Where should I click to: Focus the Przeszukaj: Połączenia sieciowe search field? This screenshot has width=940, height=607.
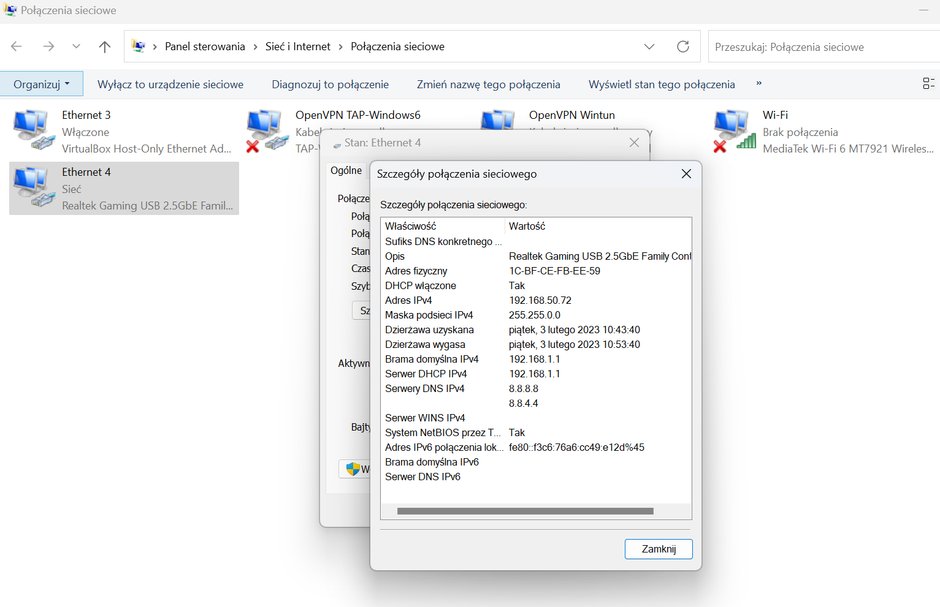click(824, 47)
